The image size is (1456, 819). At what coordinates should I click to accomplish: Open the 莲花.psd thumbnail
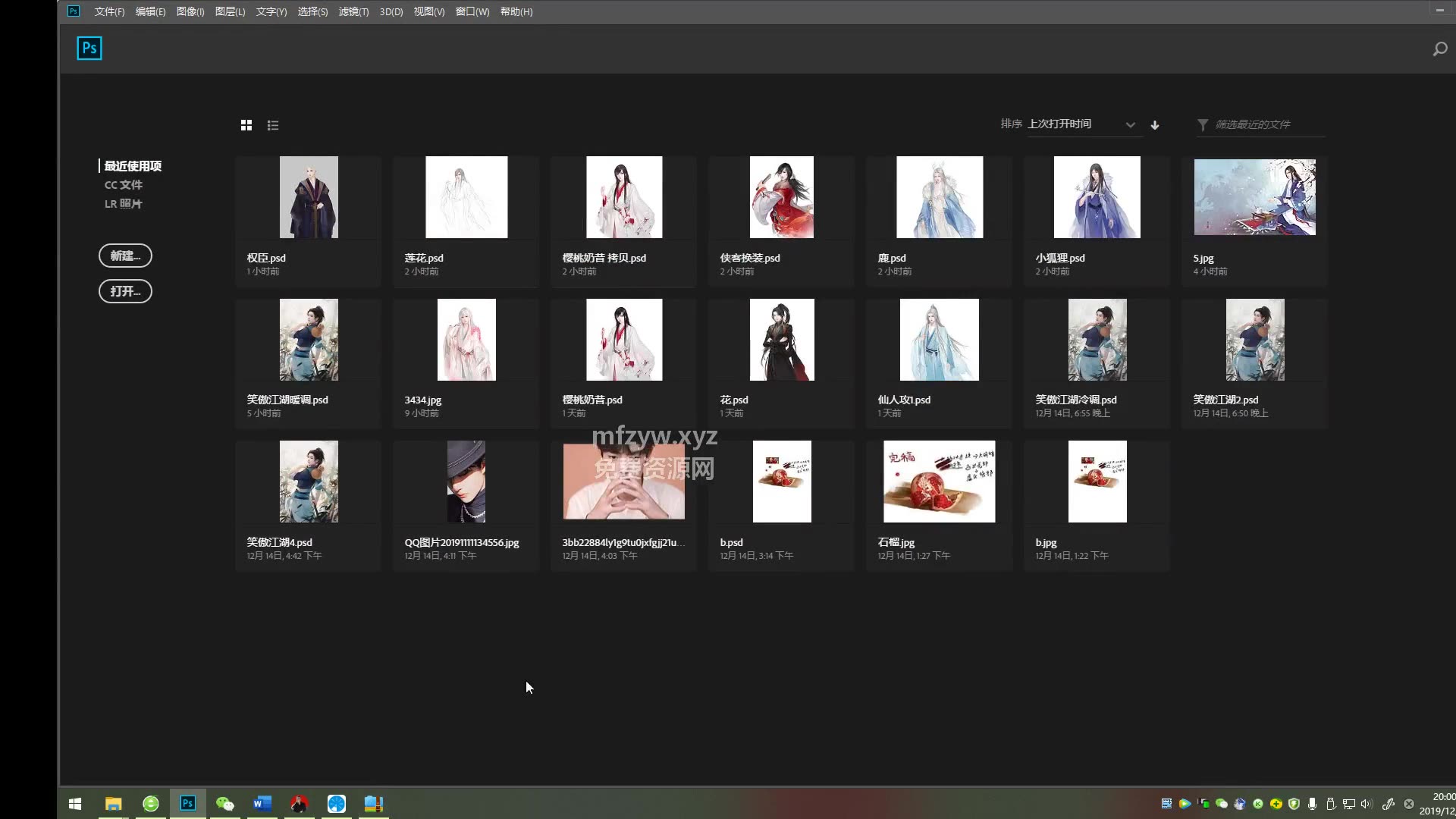[466, 197]
